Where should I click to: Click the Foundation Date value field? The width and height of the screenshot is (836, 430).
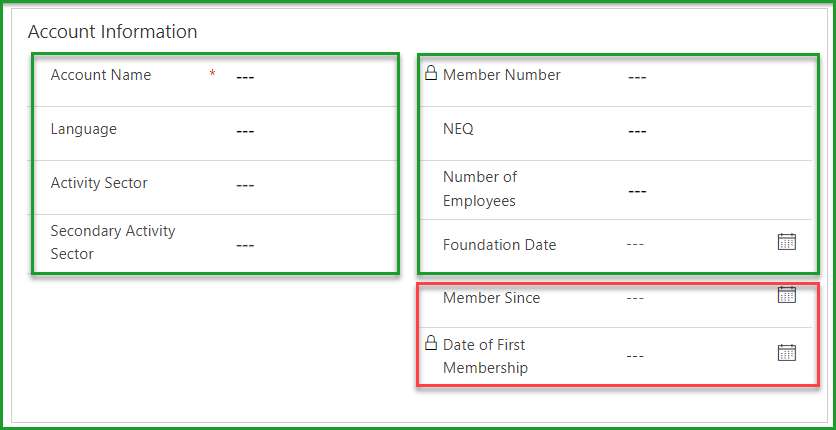(635, 244)
